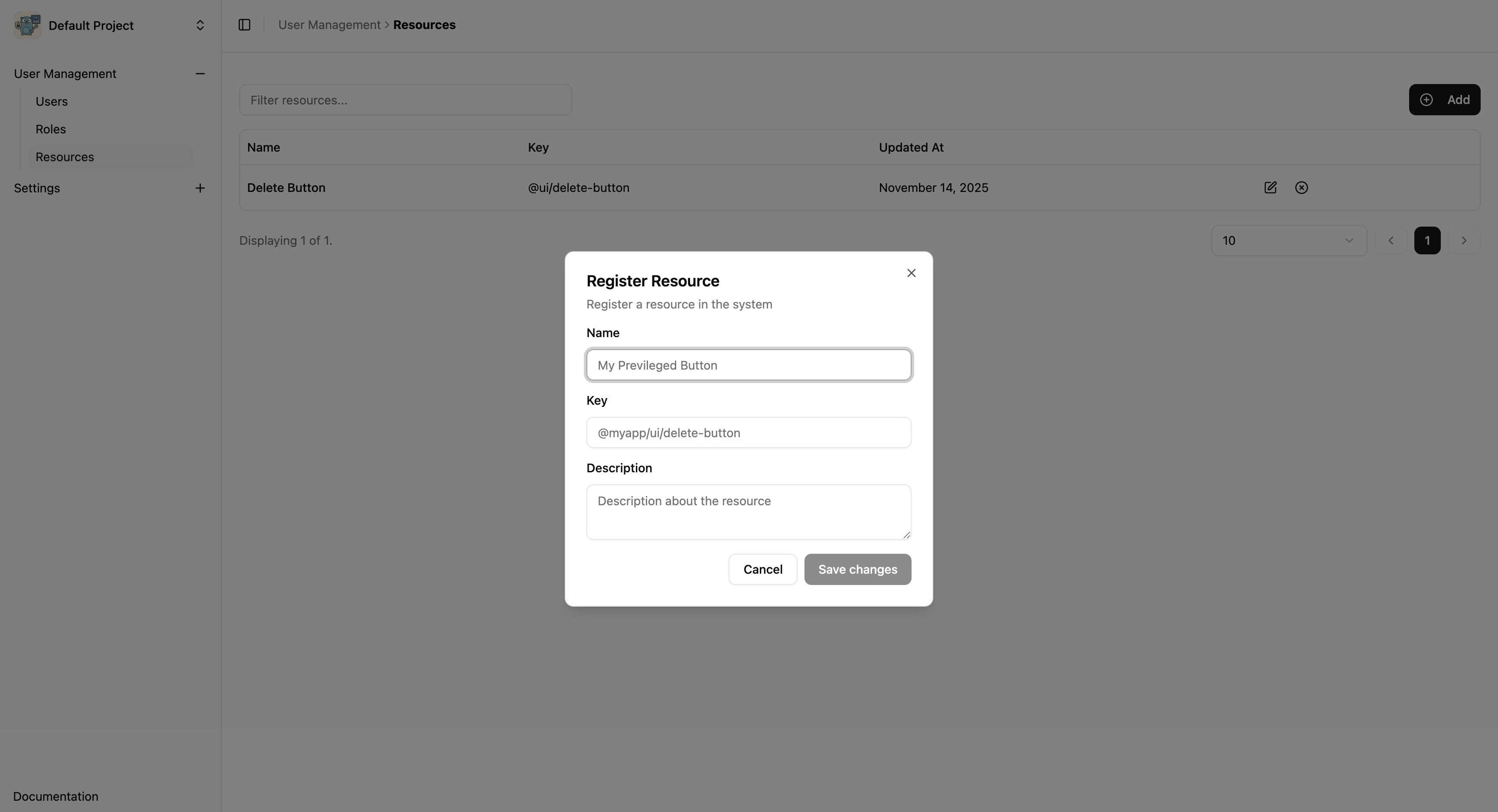Toggle the sidebar visibility icon
Screen dimensions: 1498x812
(244, 24)
